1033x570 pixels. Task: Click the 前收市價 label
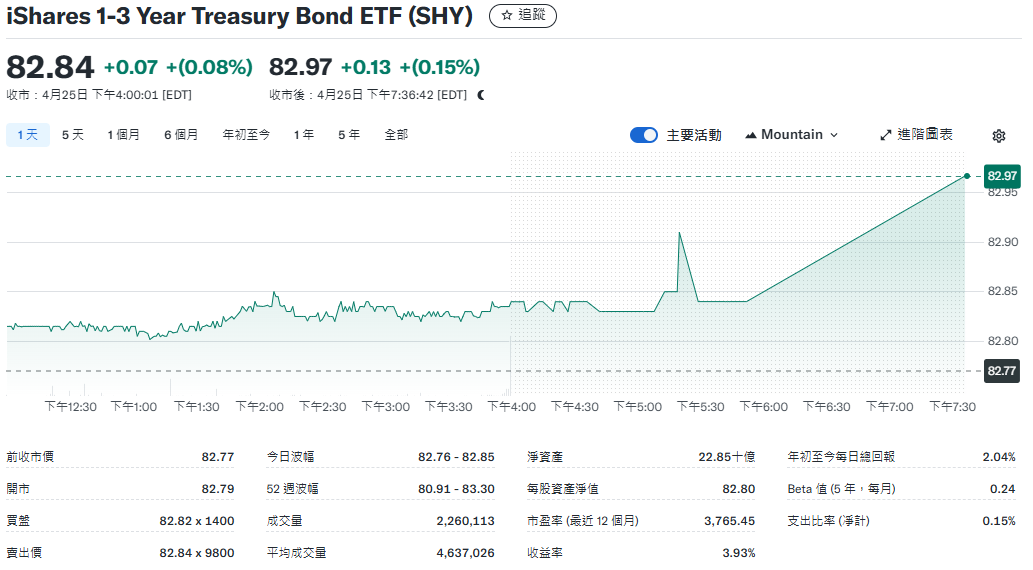(x=30, y=457)
